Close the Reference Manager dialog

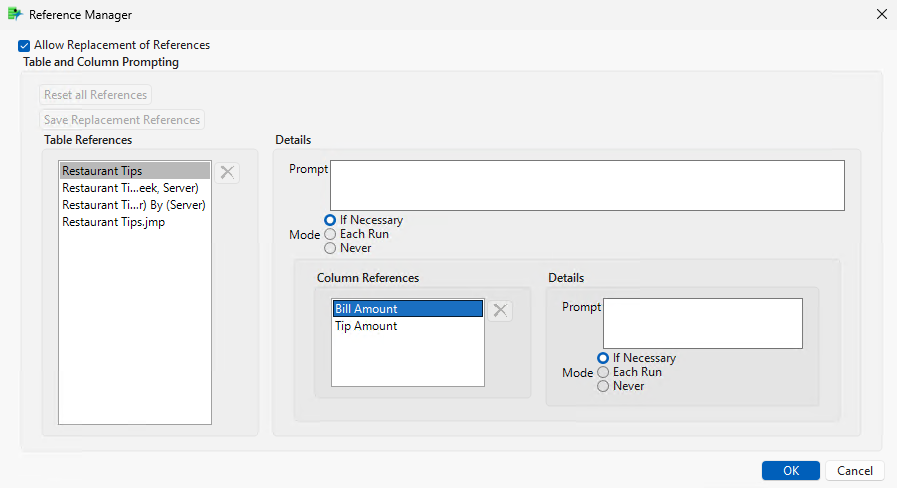pyautogui.click(x=882, y=14)
